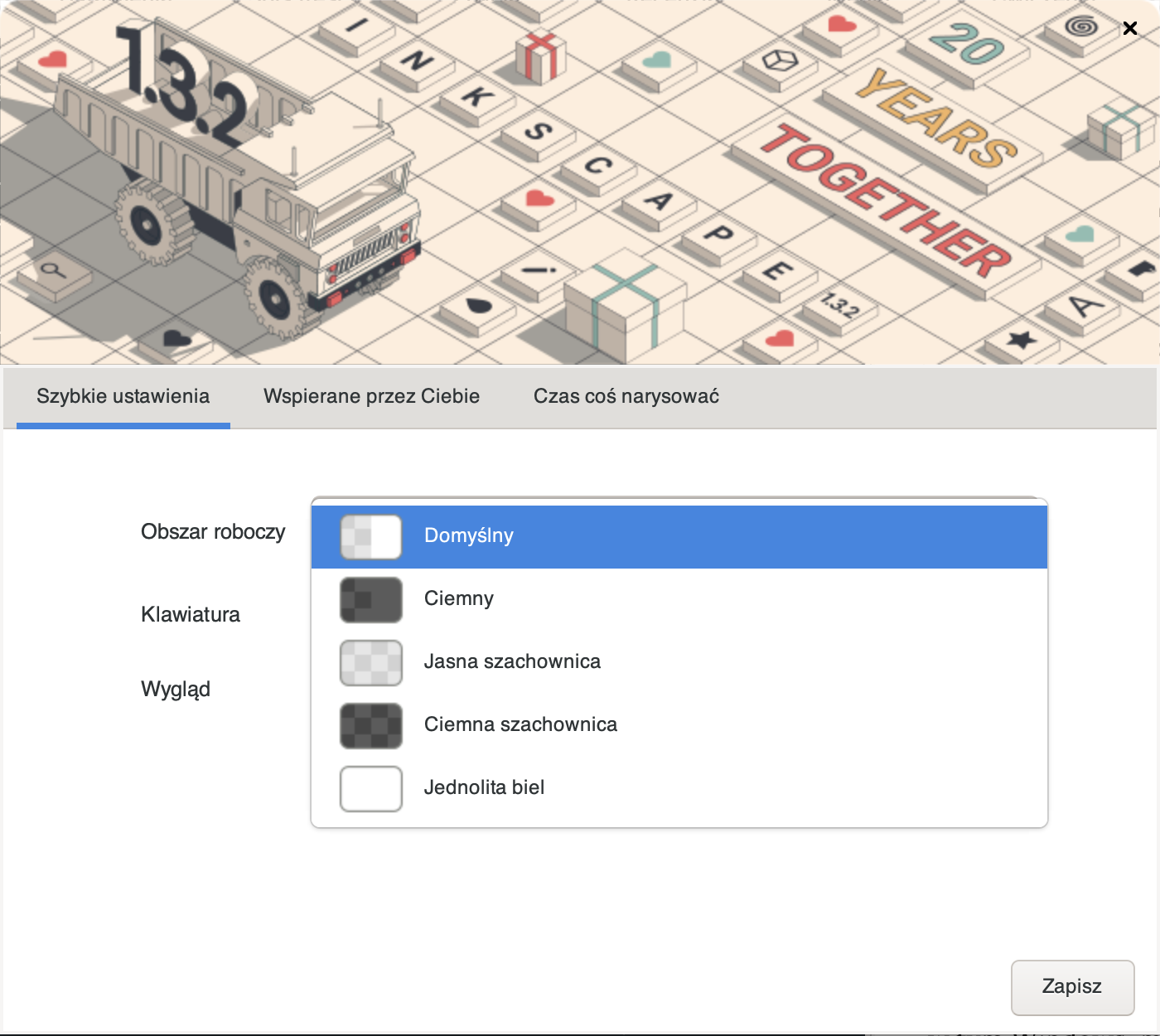The image size is (1160, 1036).
Task: Switch to Szybkie ustawienia tab
Action: click(123, 397)
